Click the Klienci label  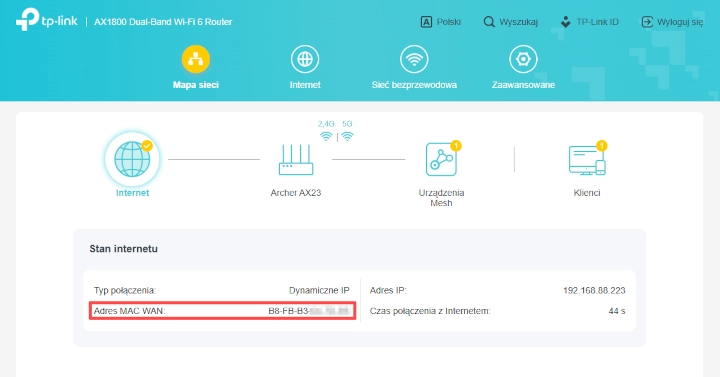click(587, 193)
